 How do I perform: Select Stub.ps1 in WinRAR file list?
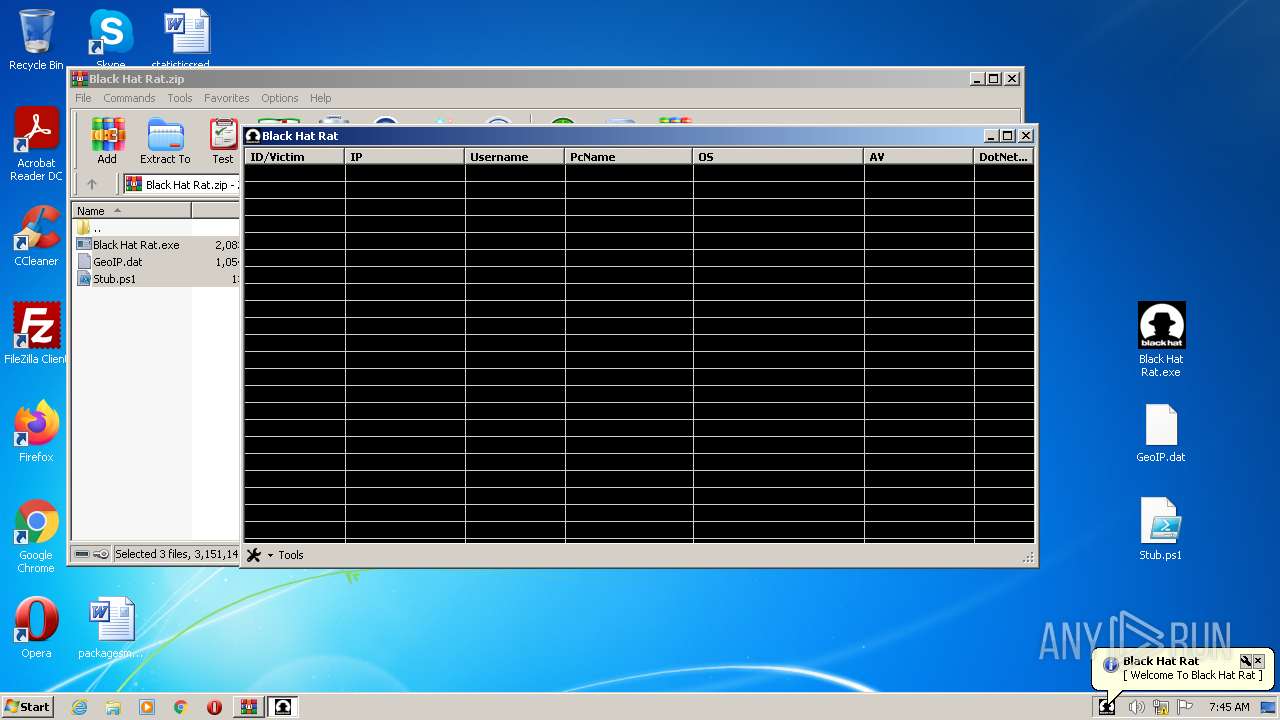(x=157, y=279)
